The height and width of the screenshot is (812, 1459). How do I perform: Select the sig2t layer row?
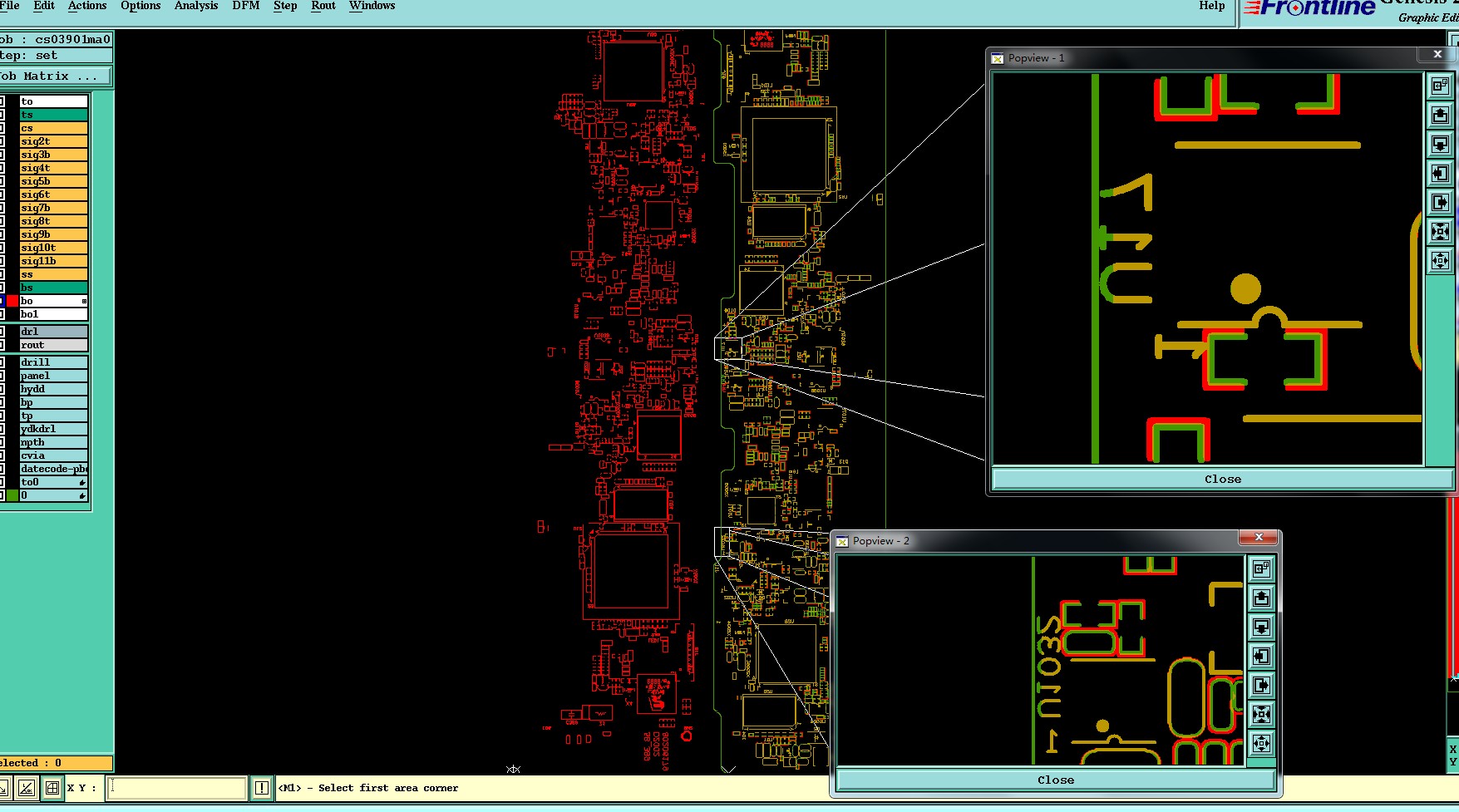pos(54,141)
